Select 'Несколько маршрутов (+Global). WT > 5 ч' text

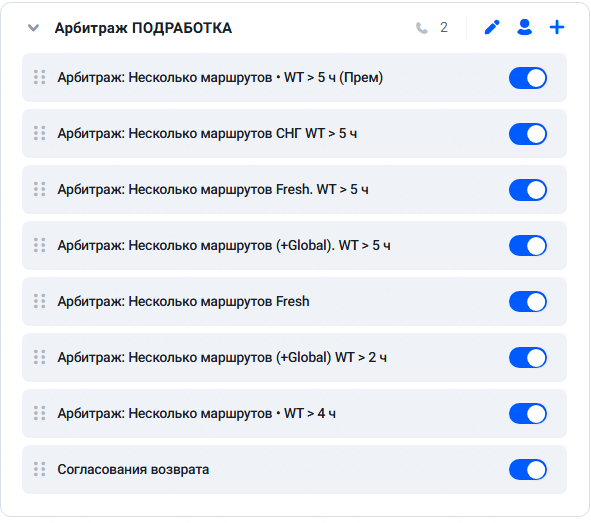point(260,246)
